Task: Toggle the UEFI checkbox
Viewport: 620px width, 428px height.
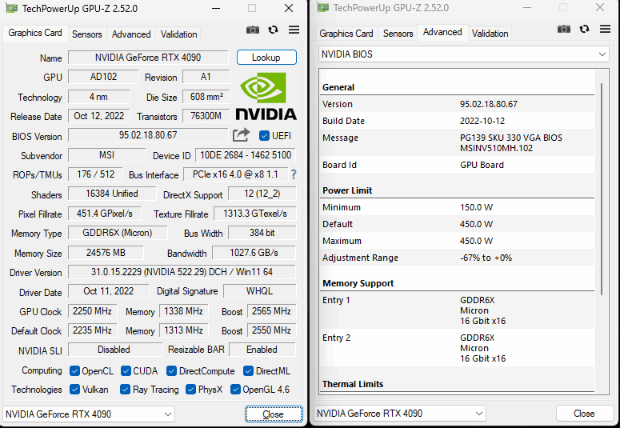Action: (264, 136)
